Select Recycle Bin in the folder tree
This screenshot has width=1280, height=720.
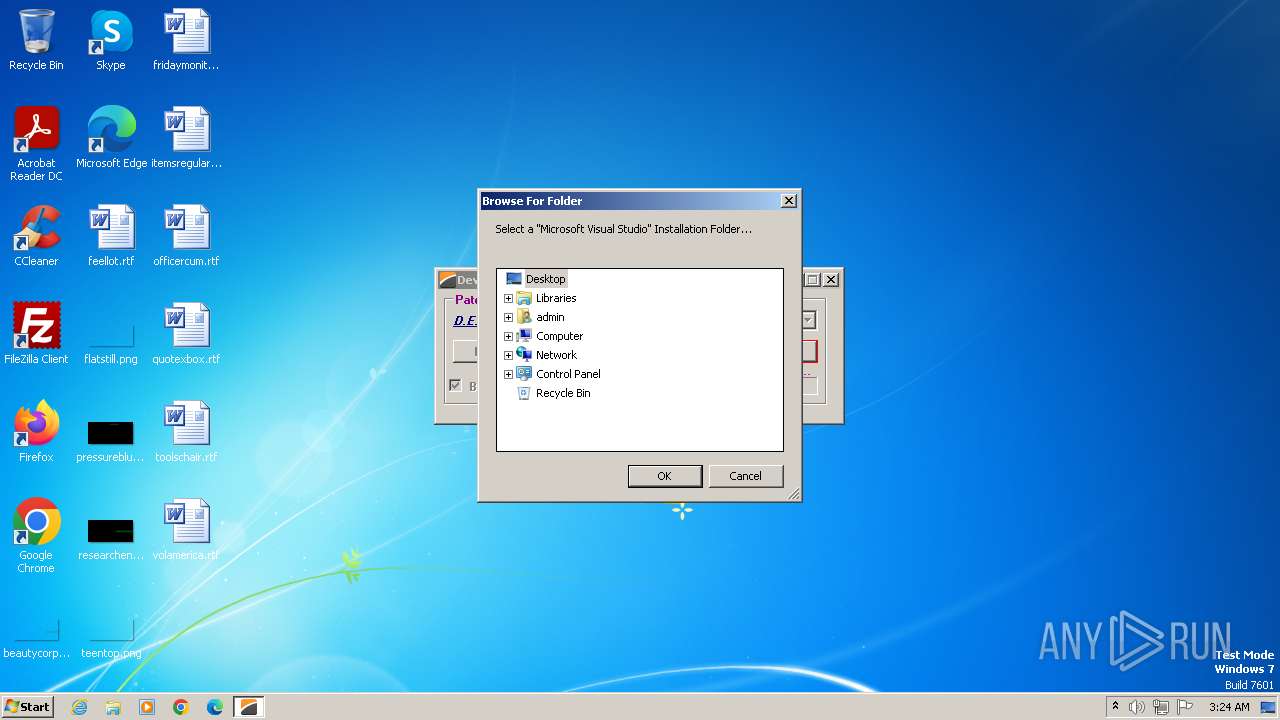pyautogui.click(x=563, y=393)
